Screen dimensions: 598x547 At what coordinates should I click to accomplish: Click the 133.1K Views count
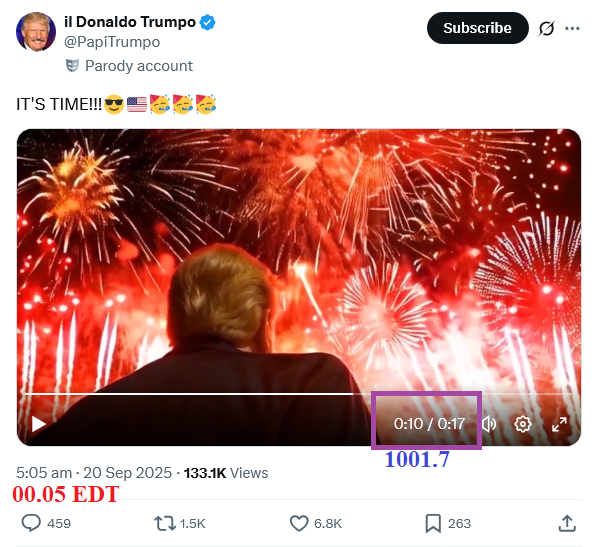(226, 473)
